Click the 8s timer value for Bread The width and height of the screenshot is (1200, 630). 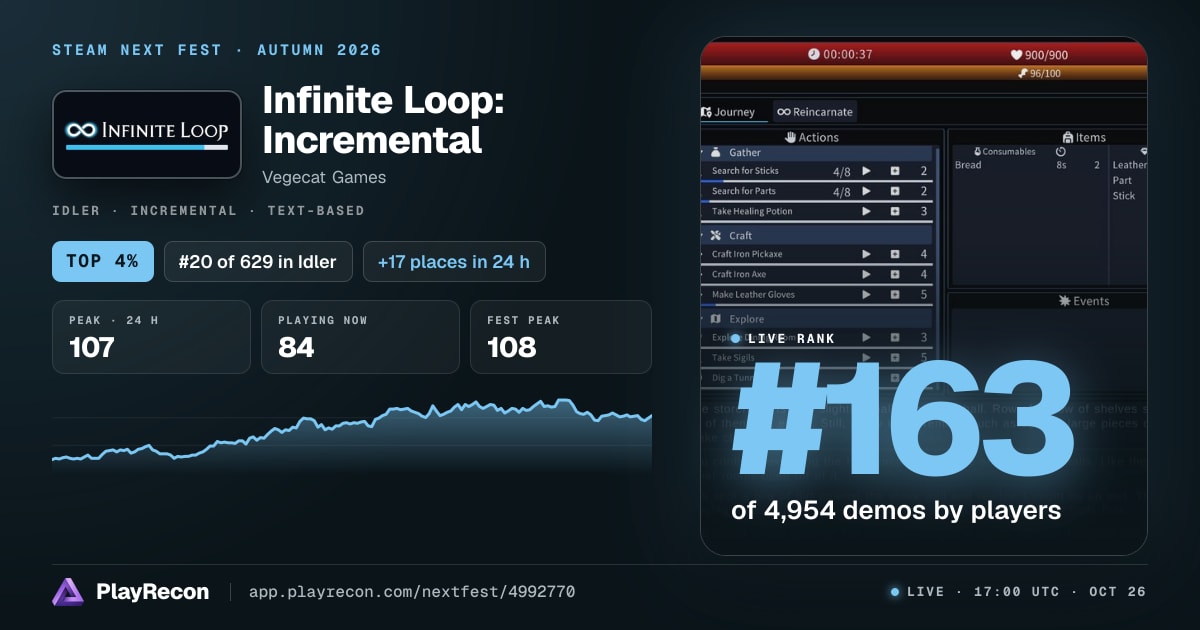point(1061,165)
